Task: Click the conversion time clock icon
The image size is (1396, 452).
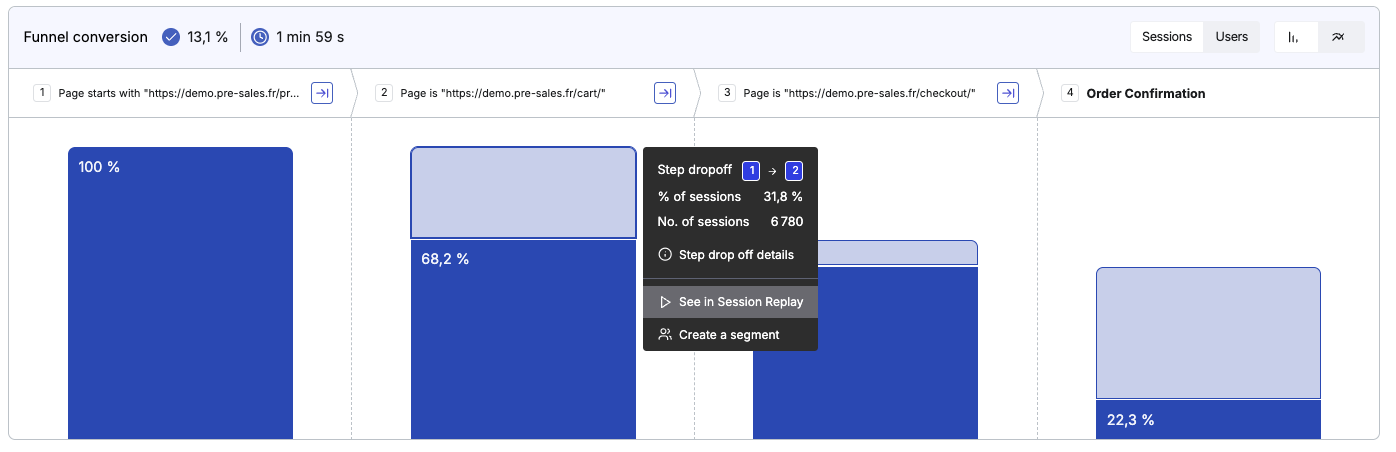Action: click(x=260, y=37)
